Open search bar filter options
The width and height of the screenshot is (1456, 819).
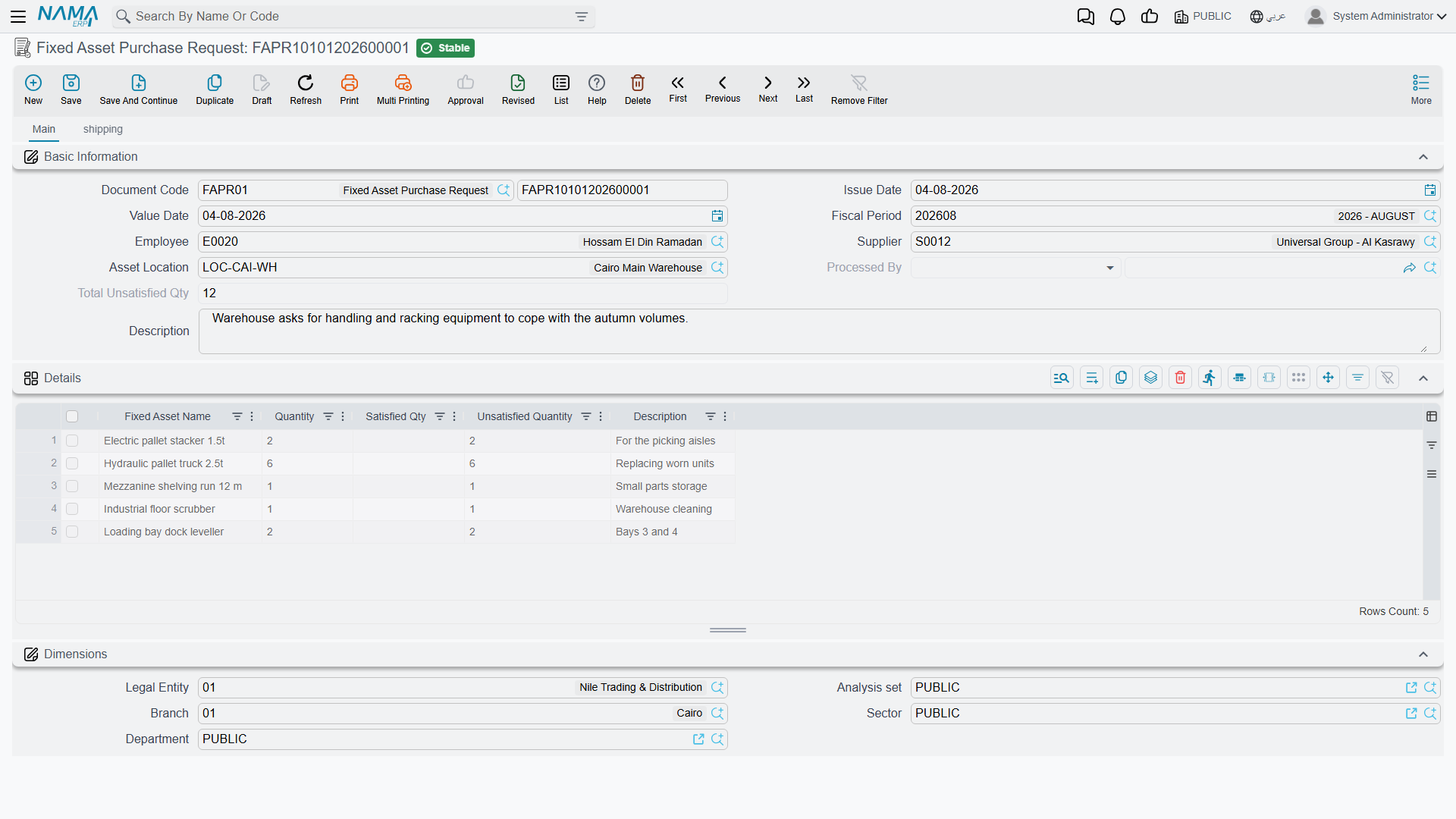pos(582,17)
